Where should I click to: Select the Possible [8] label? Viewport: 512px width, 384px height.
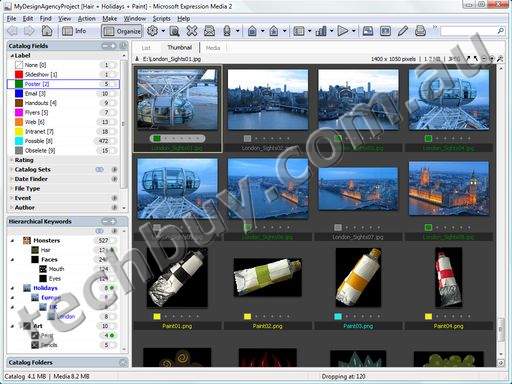pyautogui.click(x=39, y=141)
